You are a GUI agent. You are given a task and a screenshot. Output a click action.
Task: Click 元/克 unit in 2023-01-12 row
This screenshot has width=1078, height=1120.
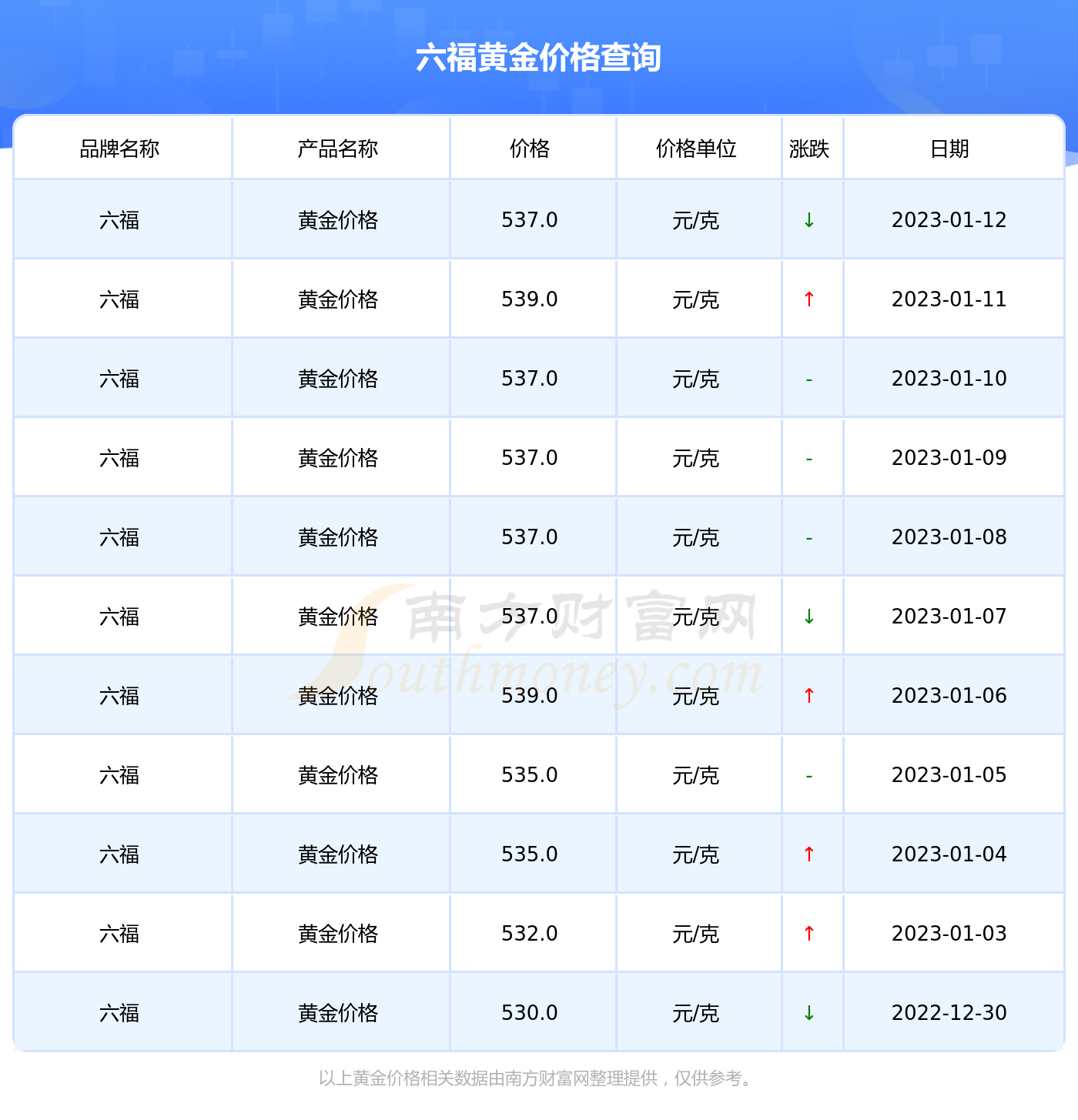[696, 220]
